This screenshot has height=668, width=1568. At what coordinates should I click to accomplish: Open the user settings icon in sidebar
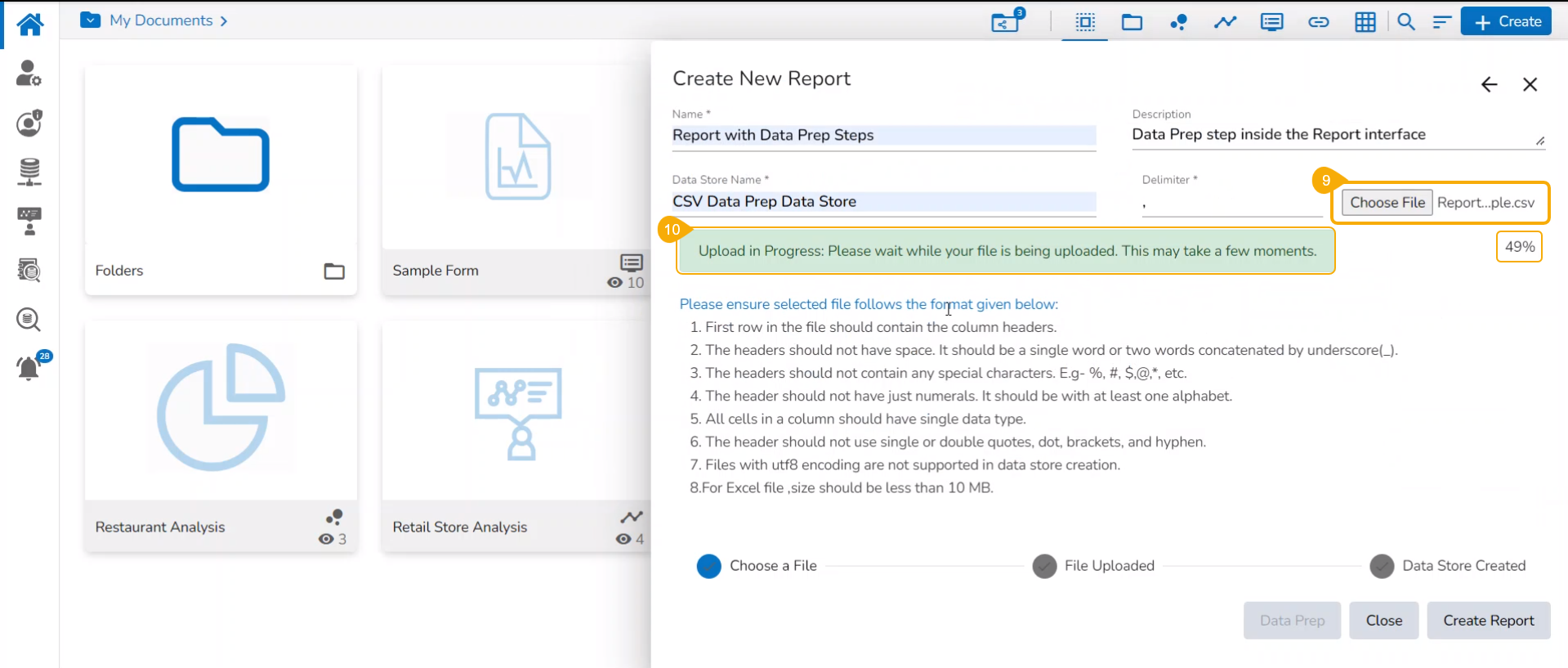[29, 74]
